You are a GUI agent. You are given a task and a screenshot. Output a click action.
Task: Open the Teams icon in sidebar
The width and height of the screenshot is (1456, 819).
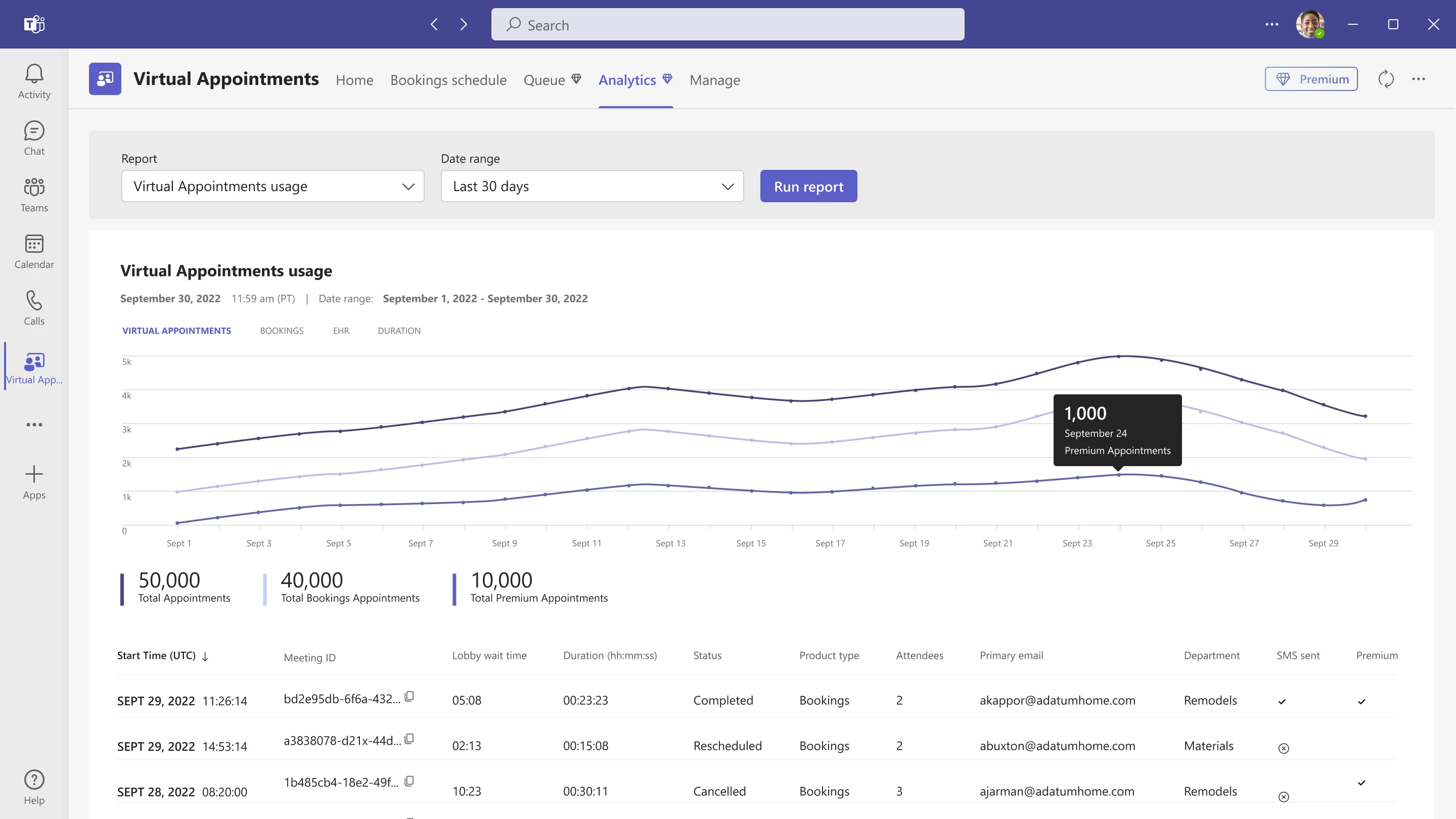coord(34,195)
